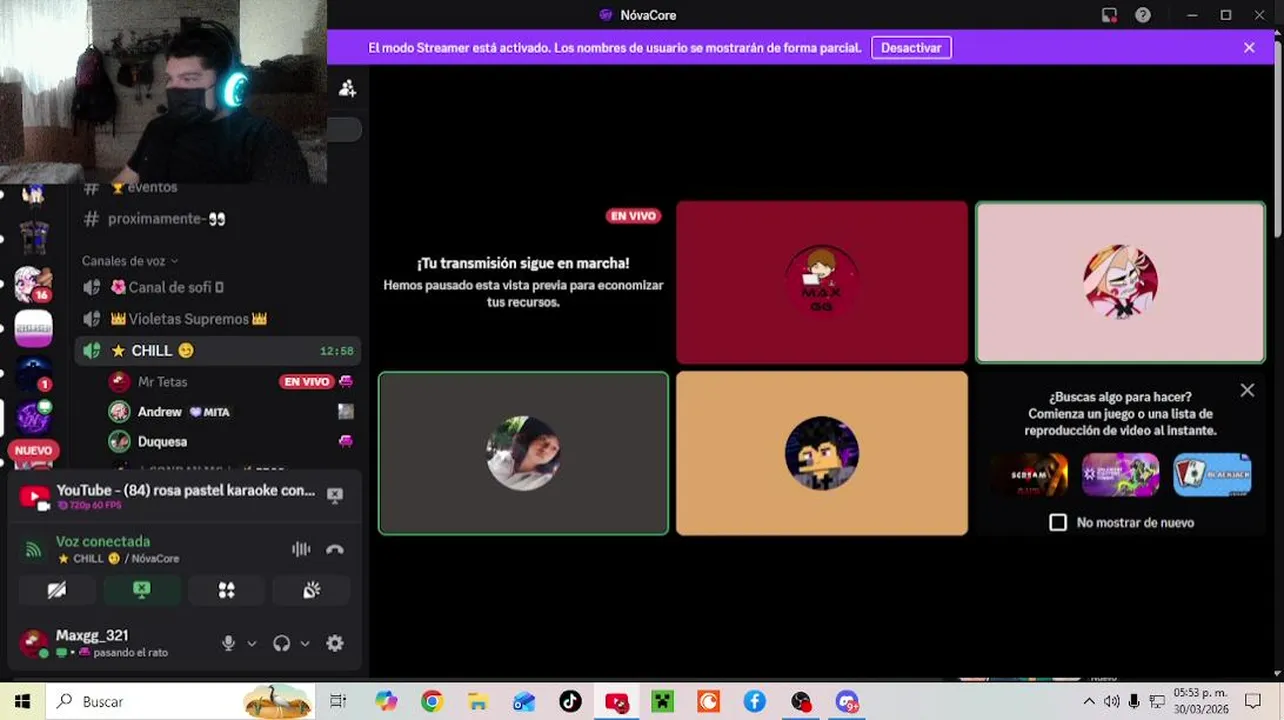Viewport: 1284px width, 720px height.
Task: Open the help question mark icon
Action: point(1143,15)
